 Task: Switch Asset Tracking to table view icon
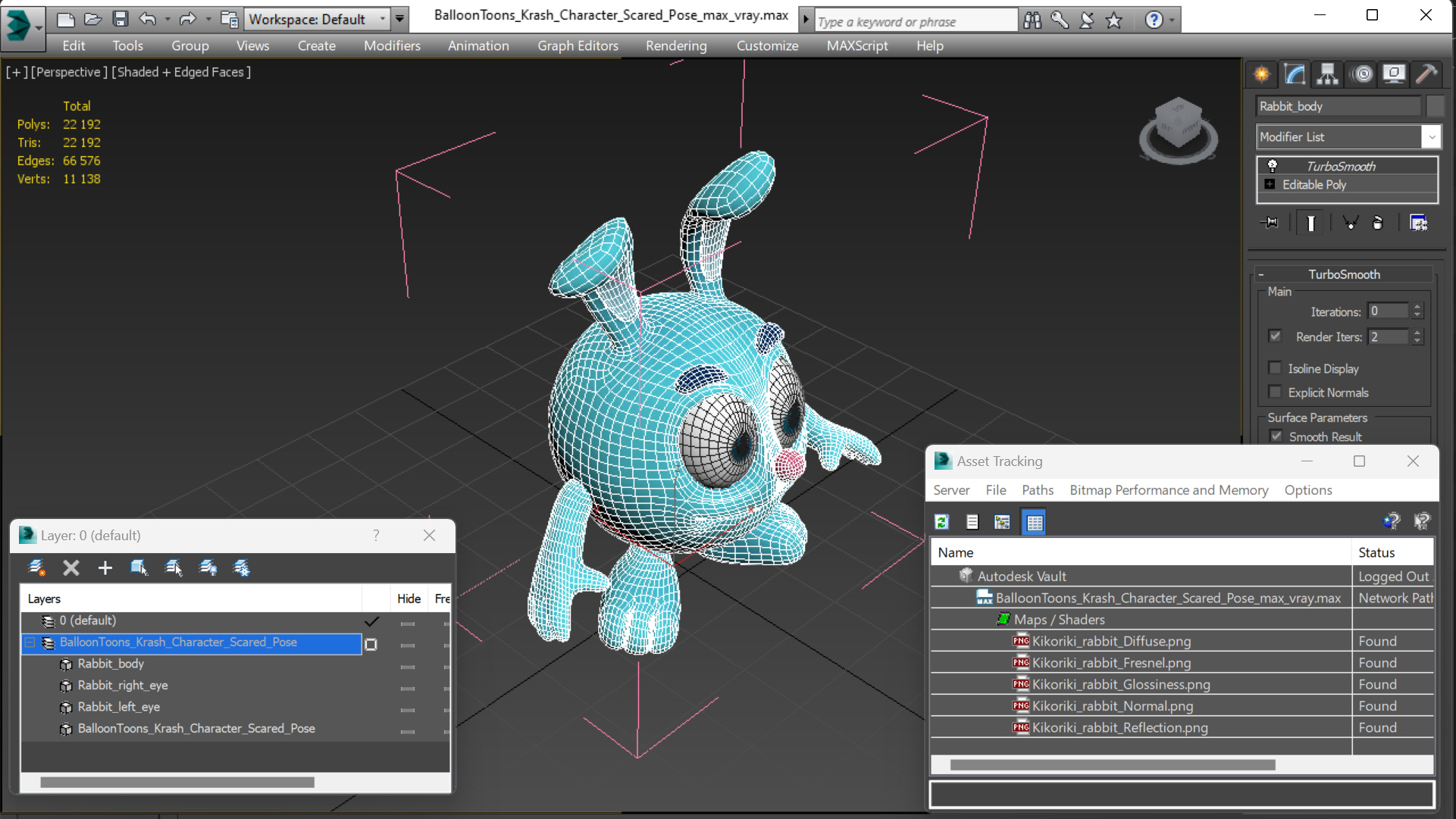(1035, 522)
